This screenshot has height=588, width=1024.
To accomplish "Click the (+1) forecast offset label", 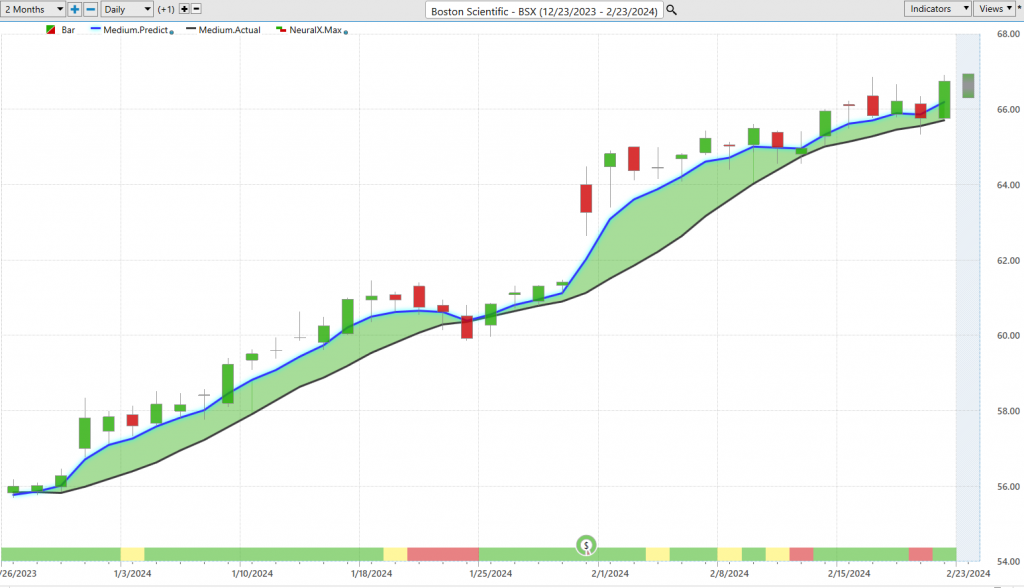I will click(166, 9).
